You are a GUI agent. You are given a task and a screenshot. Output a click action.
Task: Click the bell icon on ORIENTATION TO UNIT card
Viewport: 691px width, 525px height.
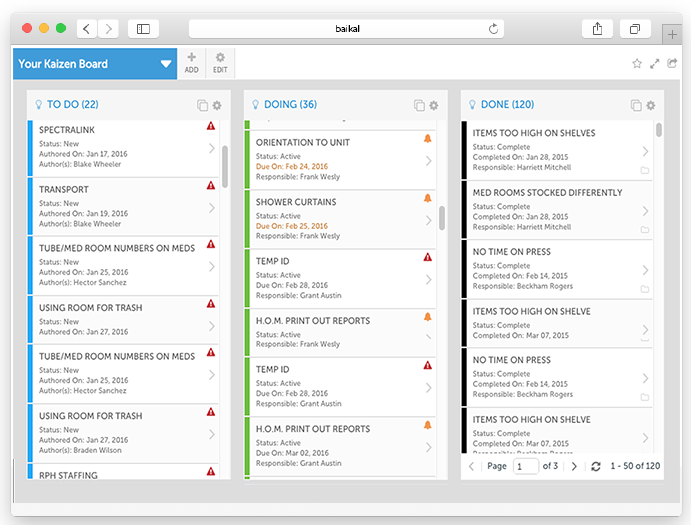pos(428,139)
